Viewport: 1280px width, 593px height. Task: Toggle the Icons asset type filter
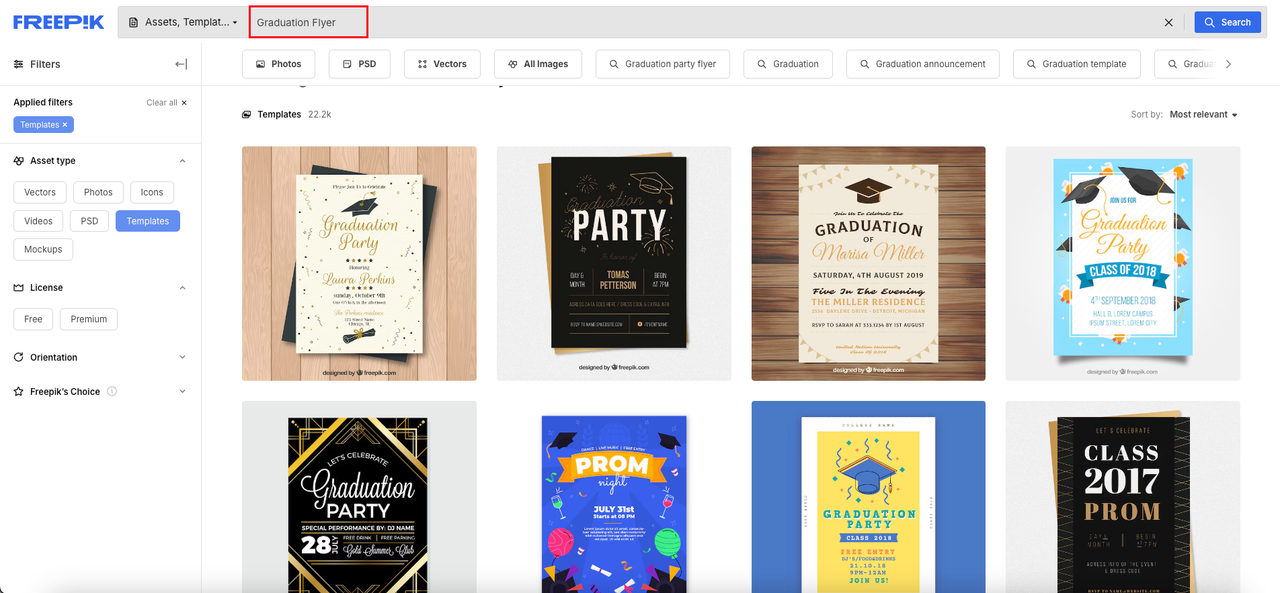pos(152,192)
